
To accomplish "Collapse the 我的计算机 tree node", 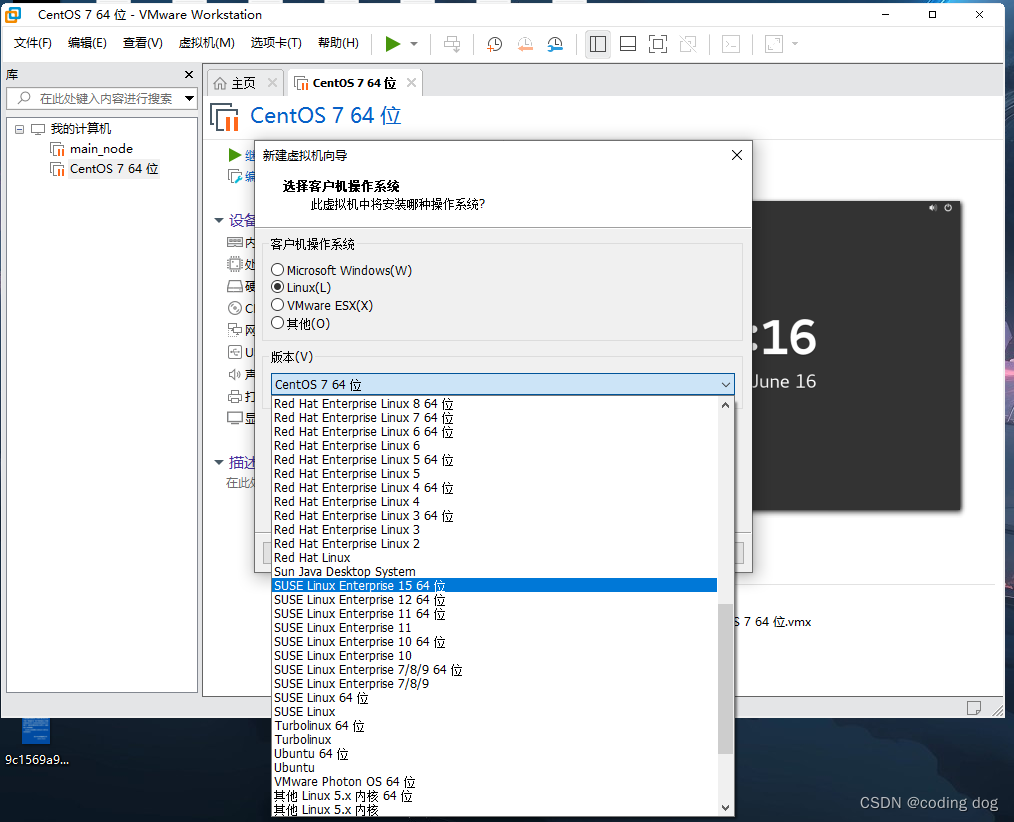I will (19, 129).
